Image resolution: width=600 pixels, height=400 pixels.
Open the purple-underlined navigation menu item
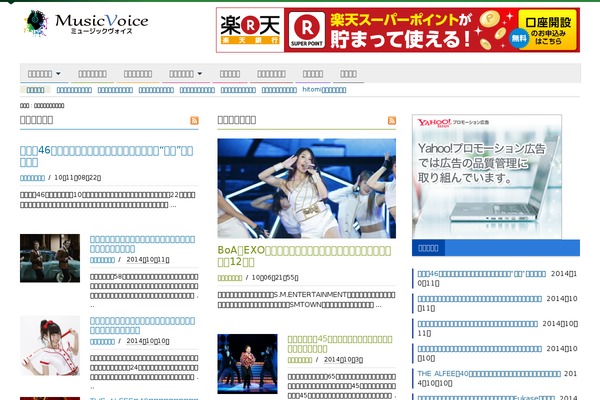(x=313, y=74)
